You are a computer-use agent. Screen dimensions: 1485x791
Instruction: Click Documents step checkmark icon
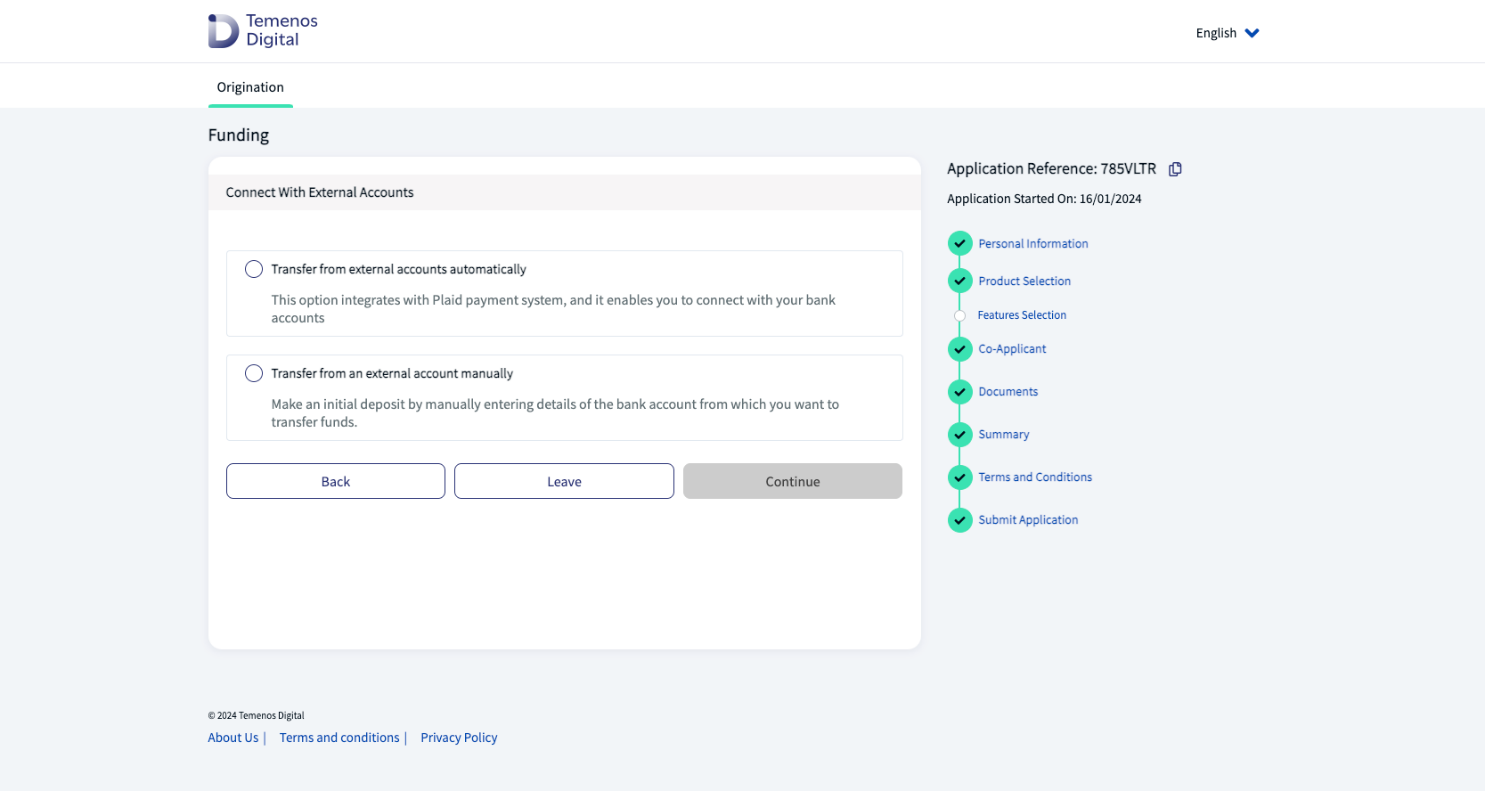[960, 392]
